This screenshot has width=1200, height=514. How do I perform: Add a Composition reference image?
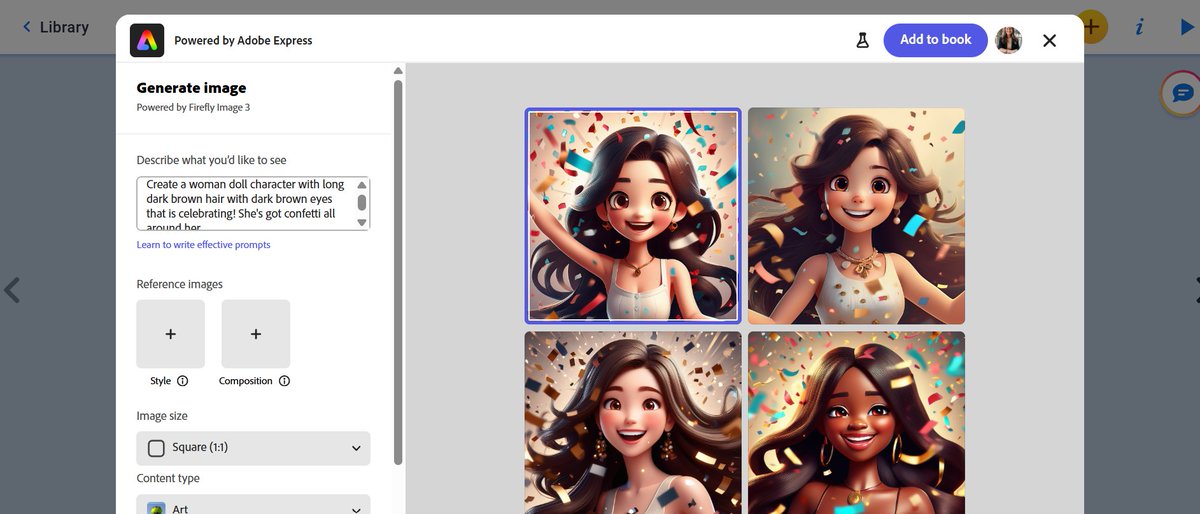pos(256,334)
